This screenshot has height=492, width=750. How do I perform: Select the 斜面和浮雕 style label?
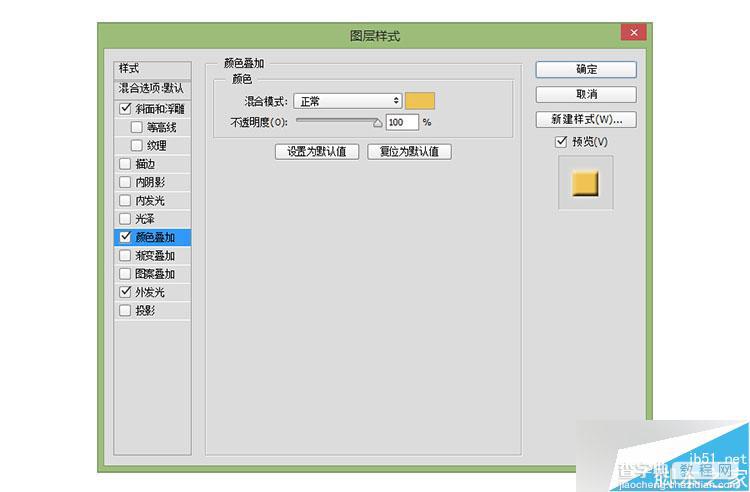click(160, 109)
